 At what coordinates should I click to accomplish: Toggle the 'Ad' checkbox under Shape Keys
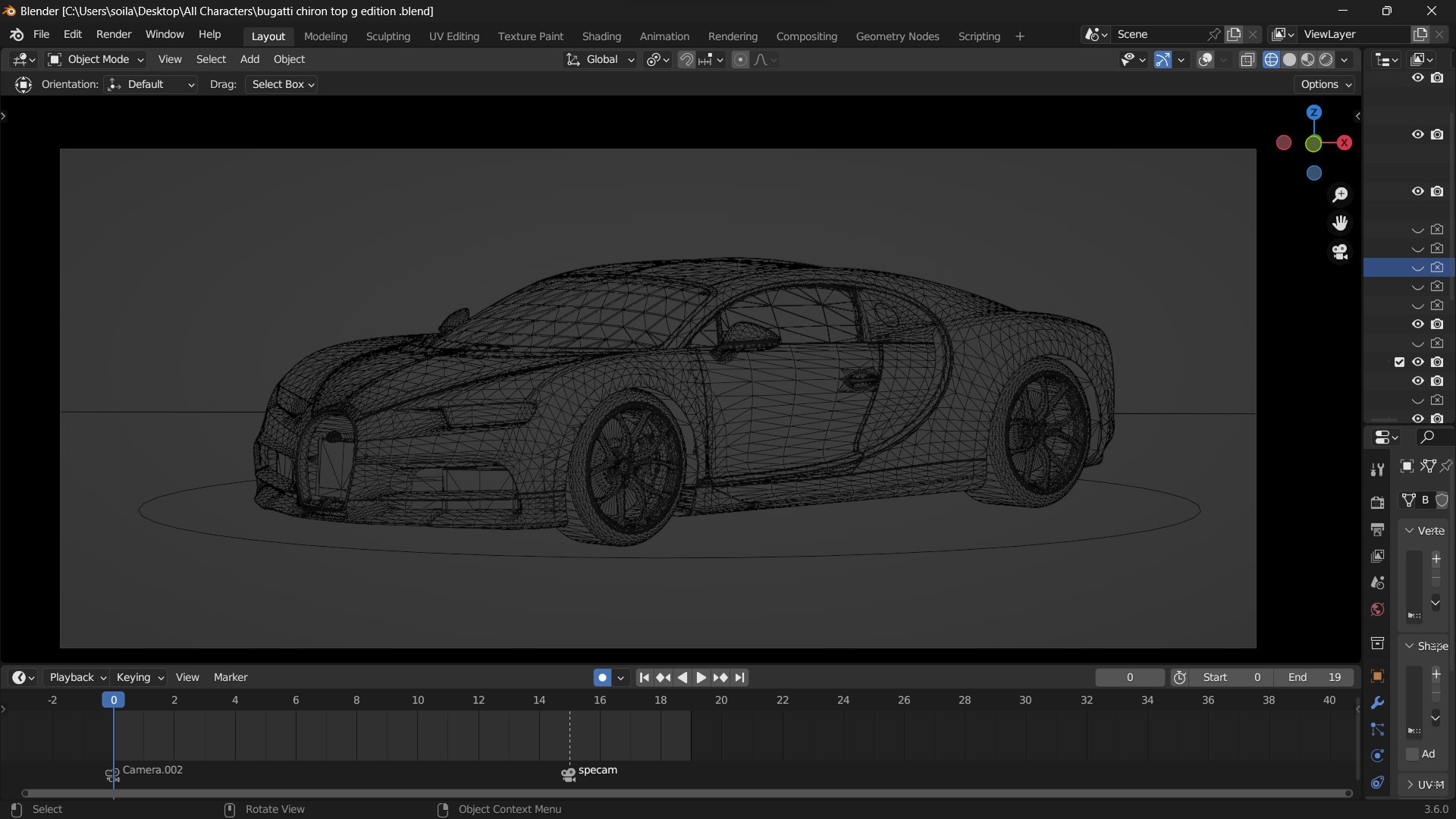click(x=1412, y=754)
